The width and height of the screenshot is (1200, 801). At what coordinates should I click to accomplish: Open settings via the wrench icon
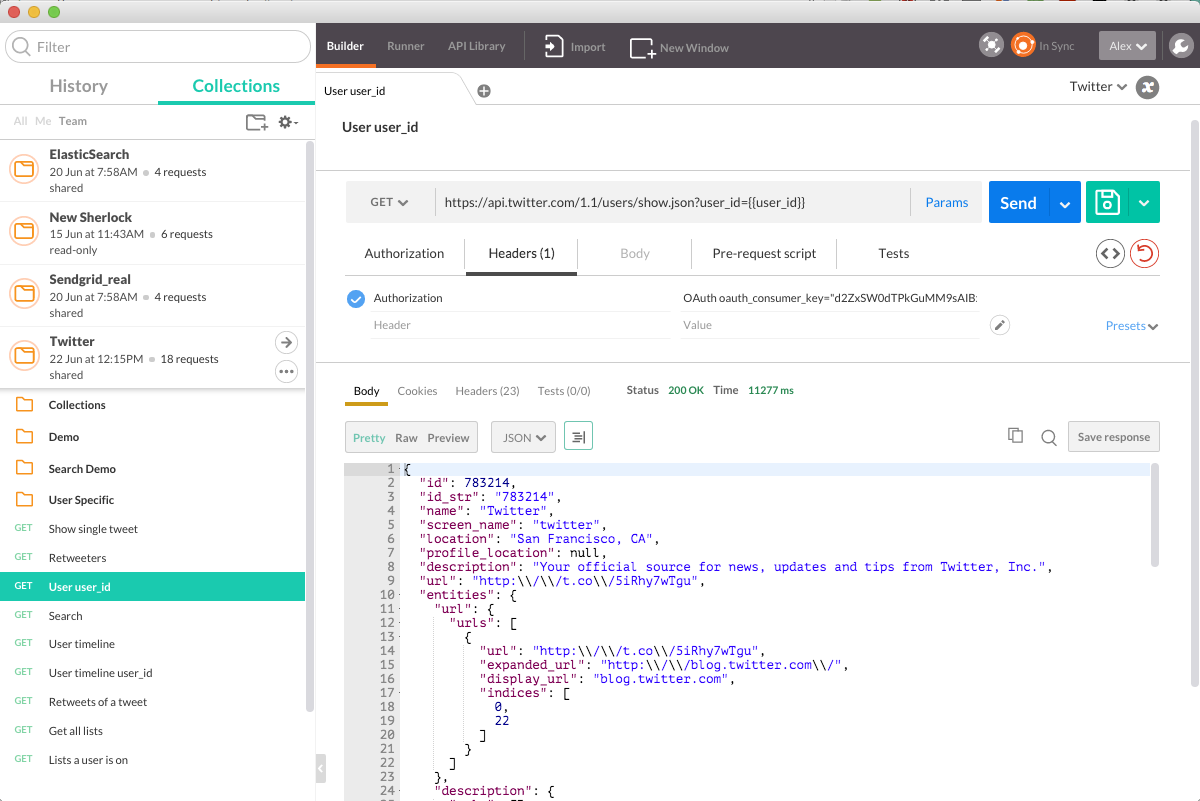(x=1180, y=46)
